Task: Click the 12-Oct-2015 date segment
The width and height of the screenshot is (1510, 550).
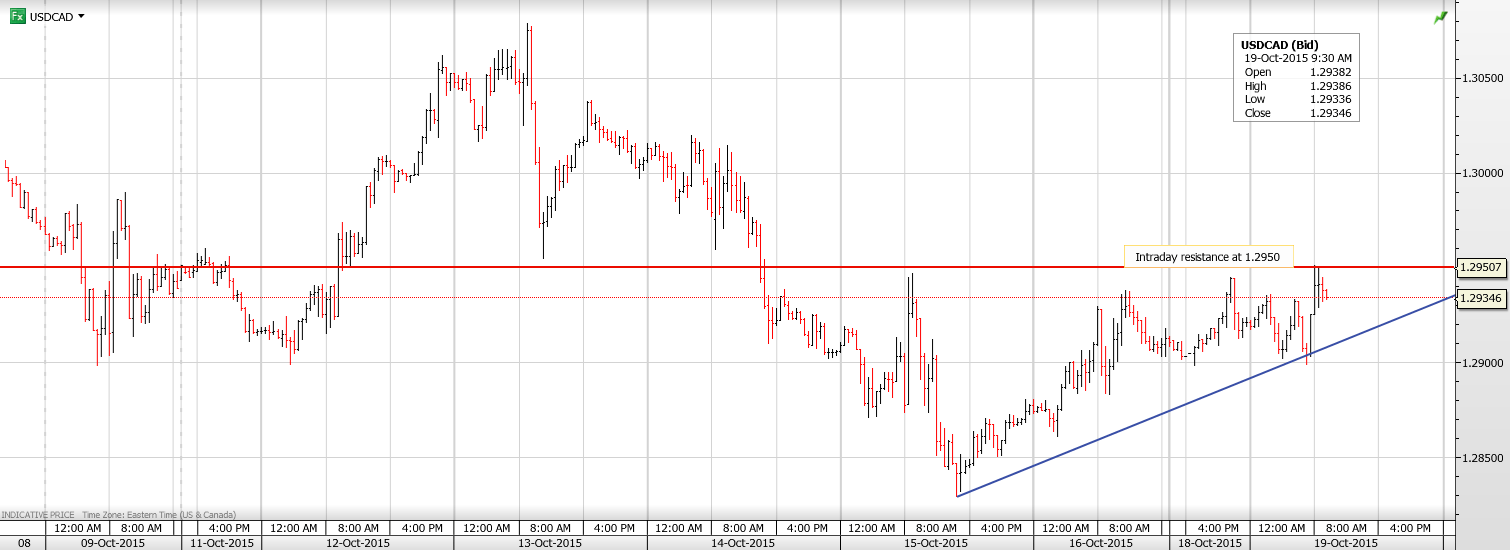Action: point(358,543)
